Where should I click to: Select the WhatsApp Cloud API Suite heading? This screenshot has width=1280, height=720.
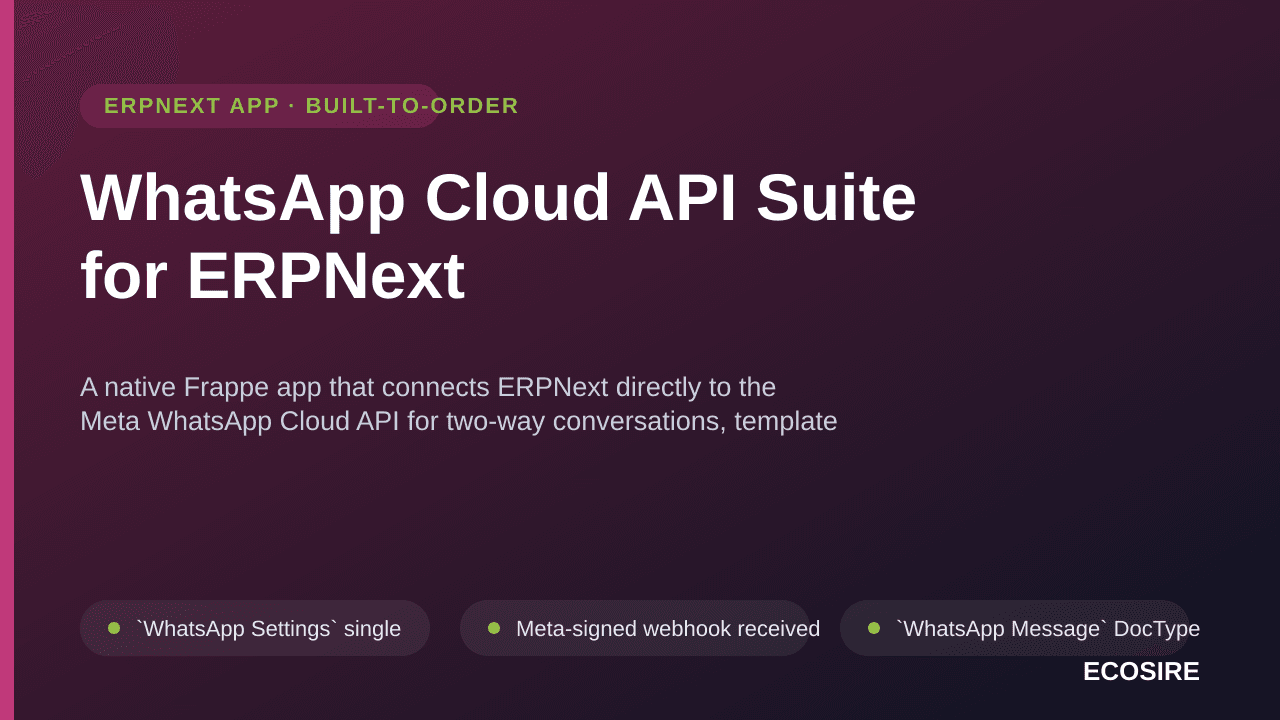(498, 197)
